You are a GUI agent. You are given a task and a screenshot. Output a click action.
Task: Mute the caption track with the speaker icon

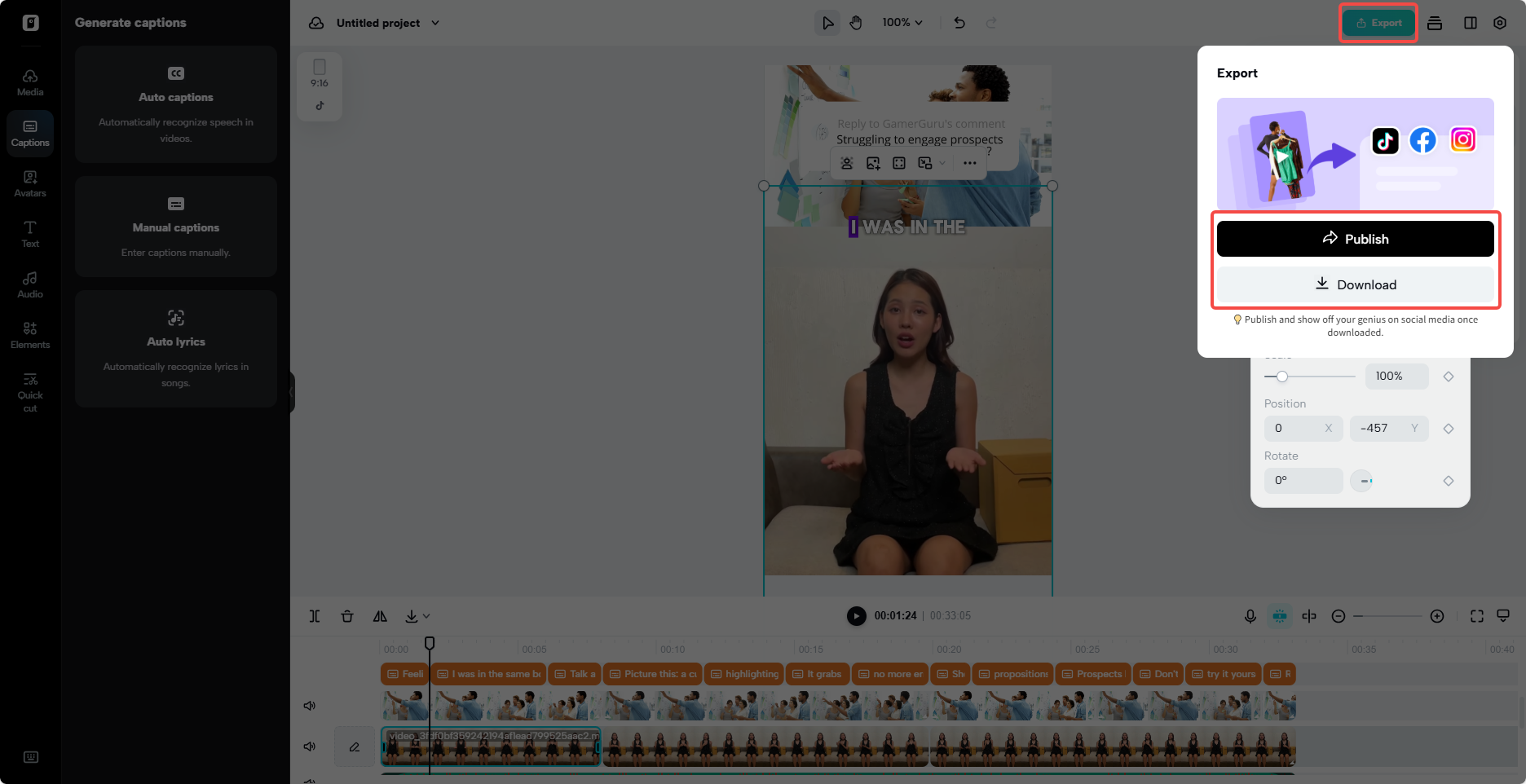tap(310, 705)
